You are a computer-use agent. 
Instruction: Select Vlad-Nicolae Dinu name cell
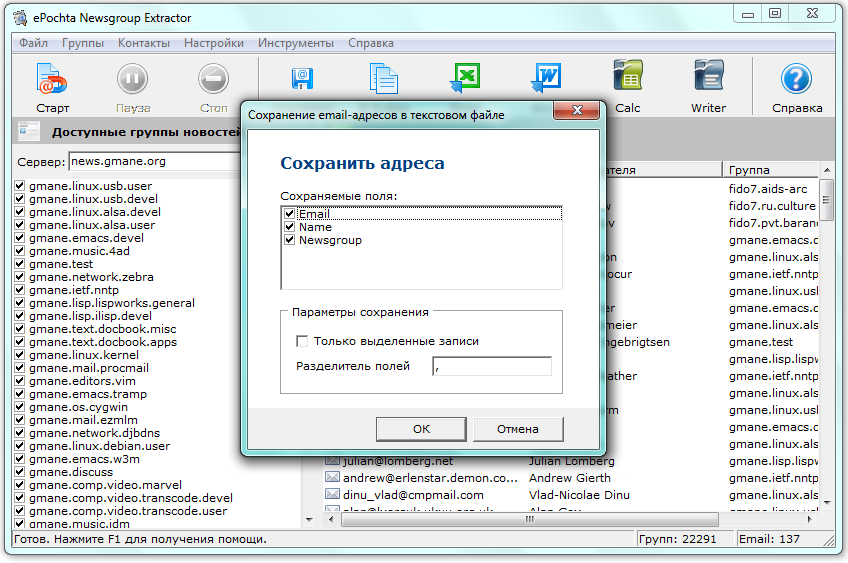[579, 494]
